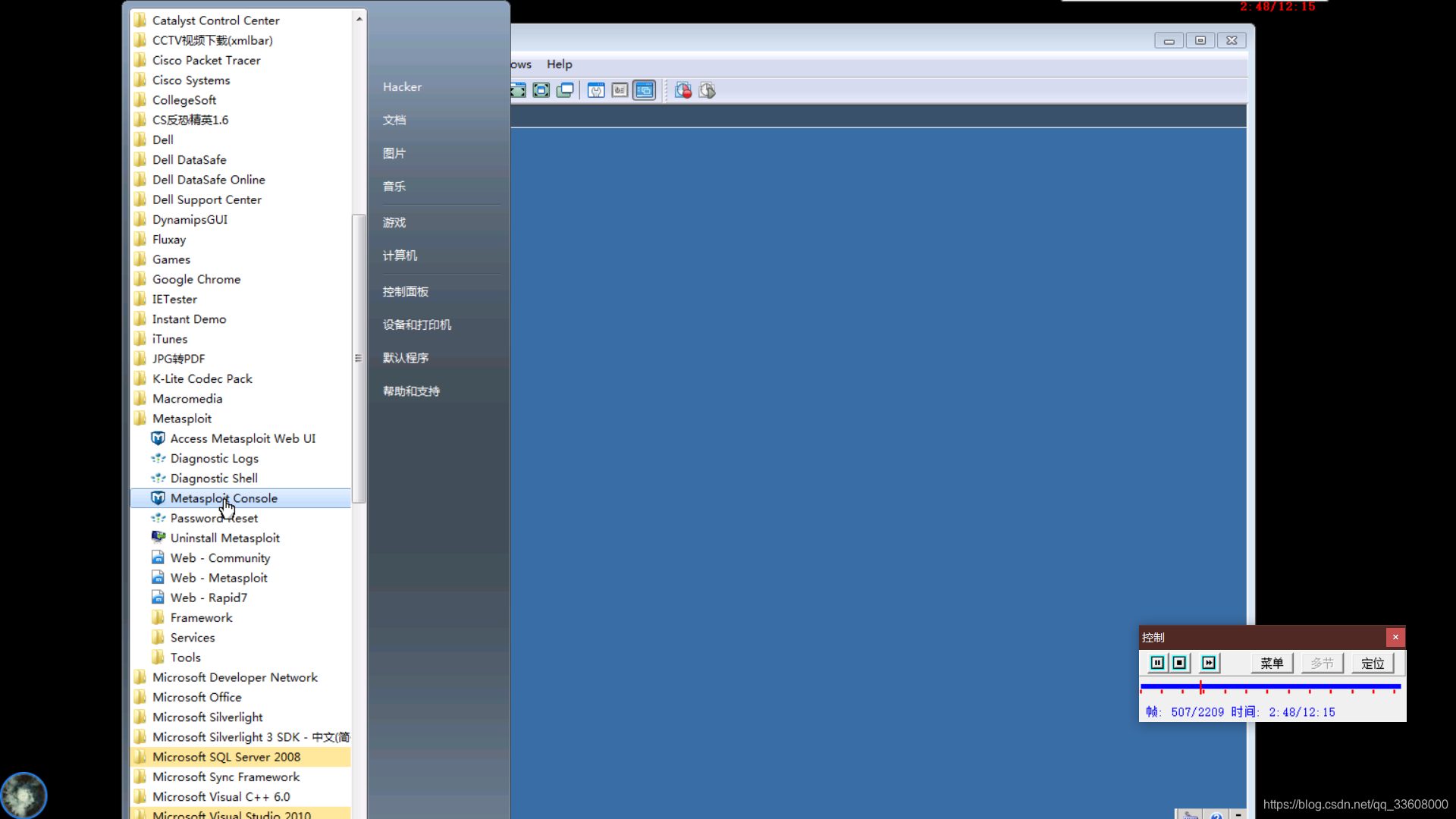Open Hacker user folder in start menu
This screenshot has width=1456, height=819.
click(402, 87)
